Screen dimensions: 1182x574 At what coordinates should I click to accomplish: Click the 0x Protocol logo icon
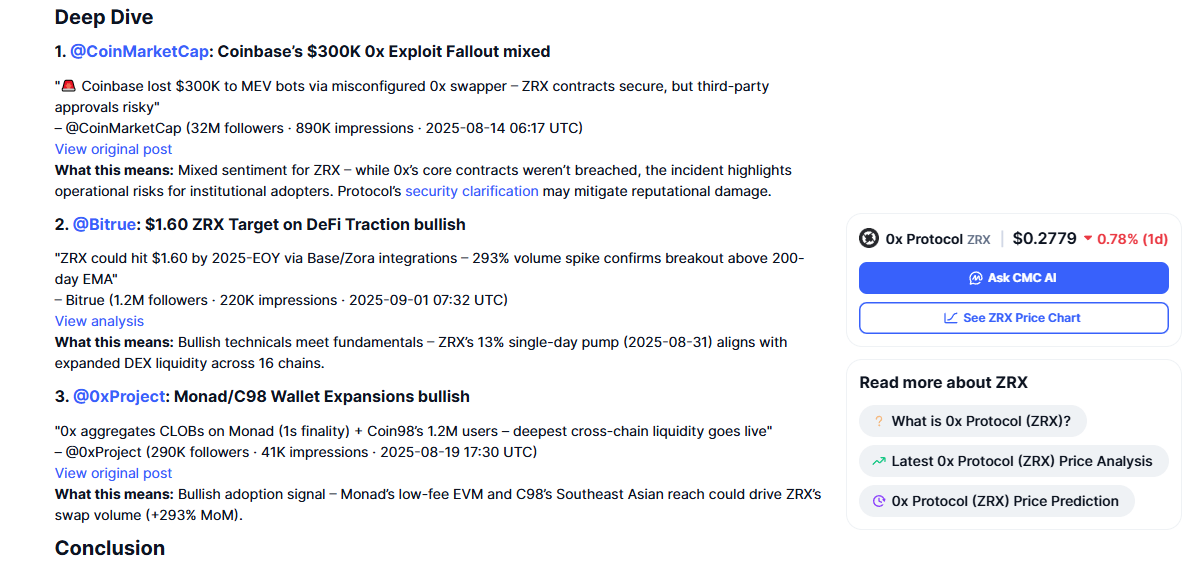click(x=869, y=239)
